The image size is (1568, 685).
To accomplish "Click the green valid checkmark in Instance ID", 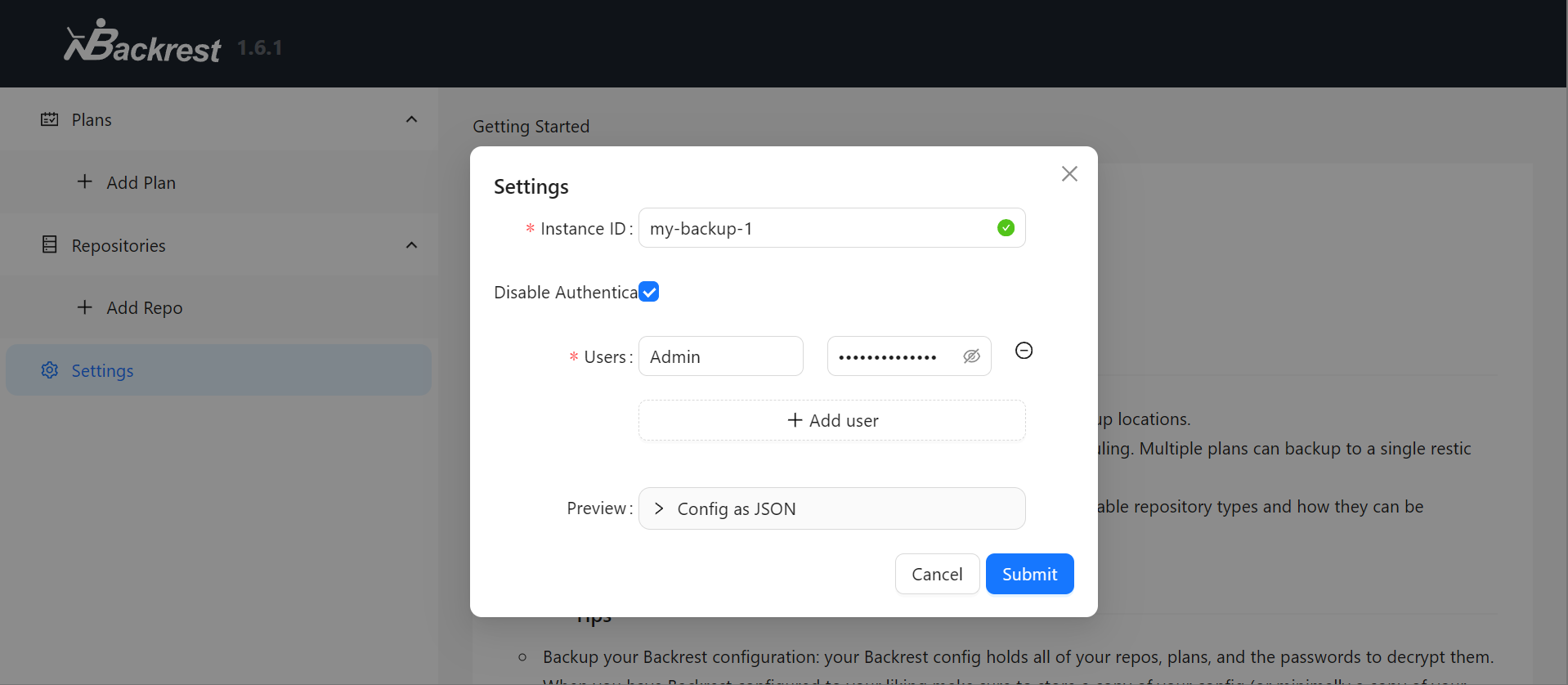I will pos(1006,228).
